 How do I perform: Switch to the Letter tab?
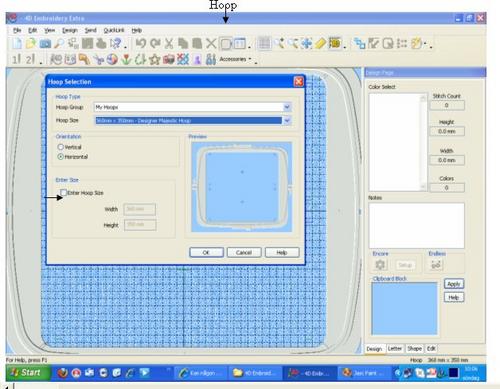click(x=395, y=349)
